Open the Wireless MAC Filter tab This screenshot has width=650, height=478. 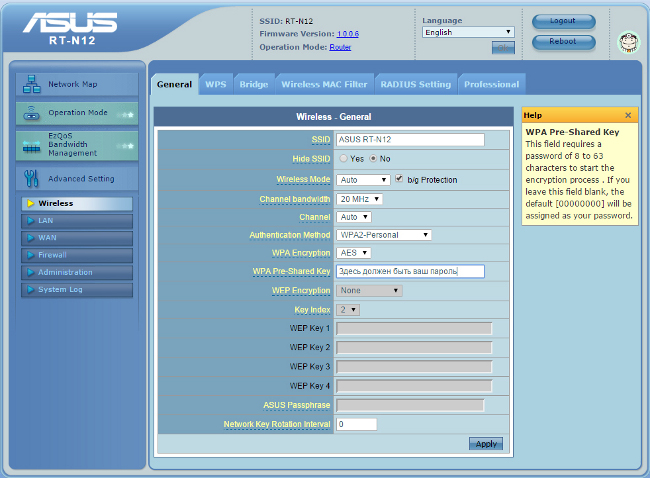(324, 84)
